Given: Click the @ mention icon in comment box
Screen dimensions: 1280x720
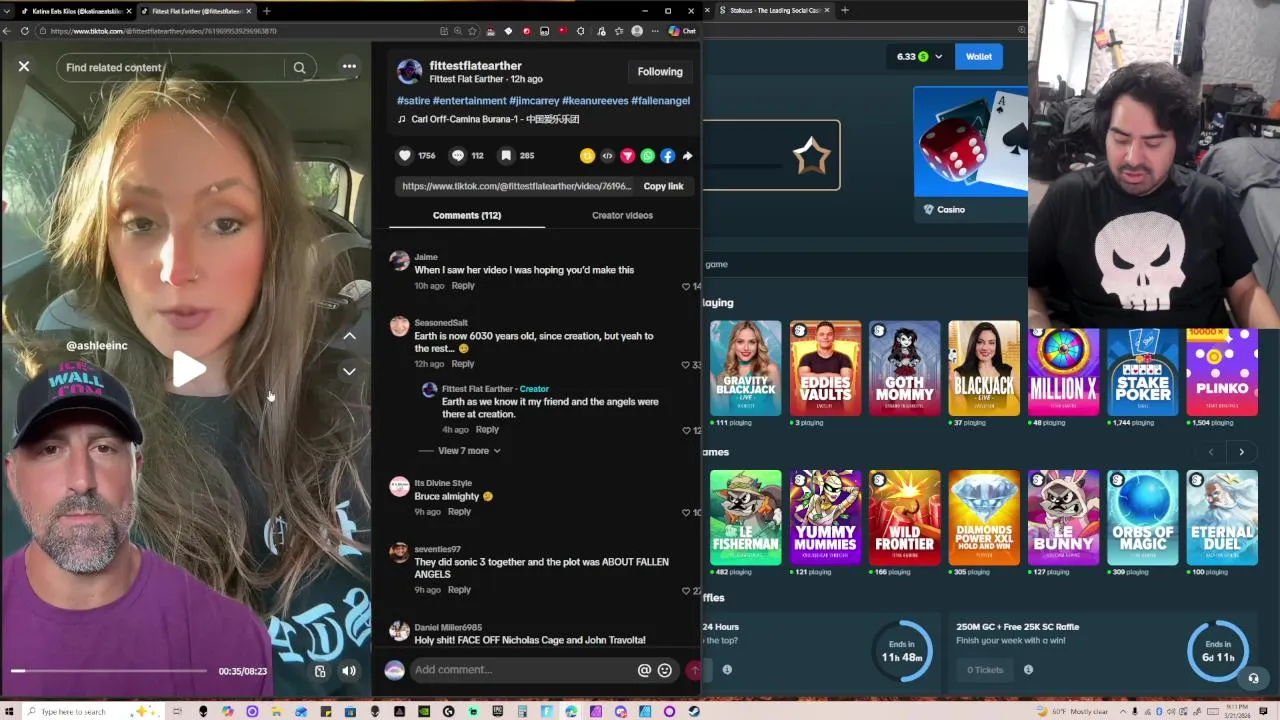Looking at the screenshot, I should (x=644, y=670).
